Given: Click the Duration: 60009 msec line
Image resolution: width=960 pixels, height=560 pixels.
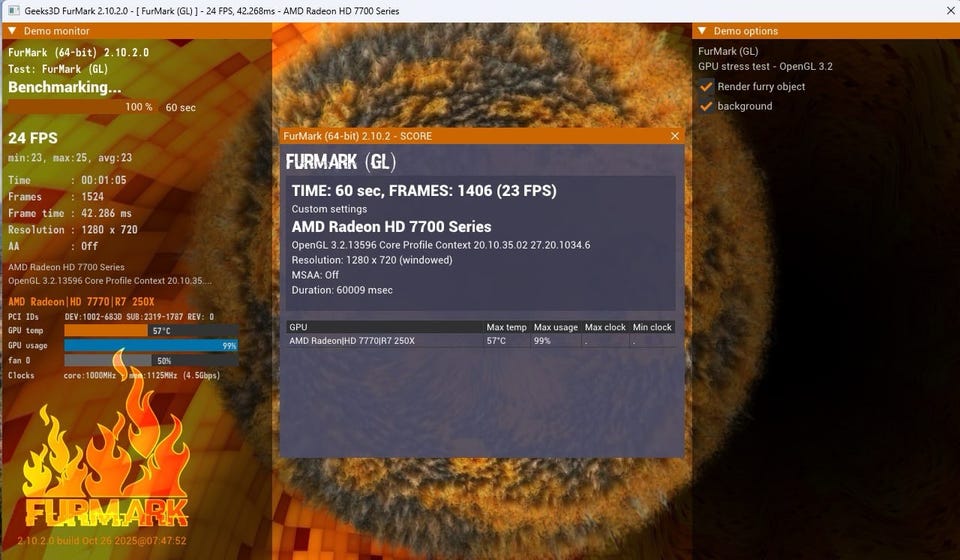Looking at the screenshot, I should click(342, 290).
